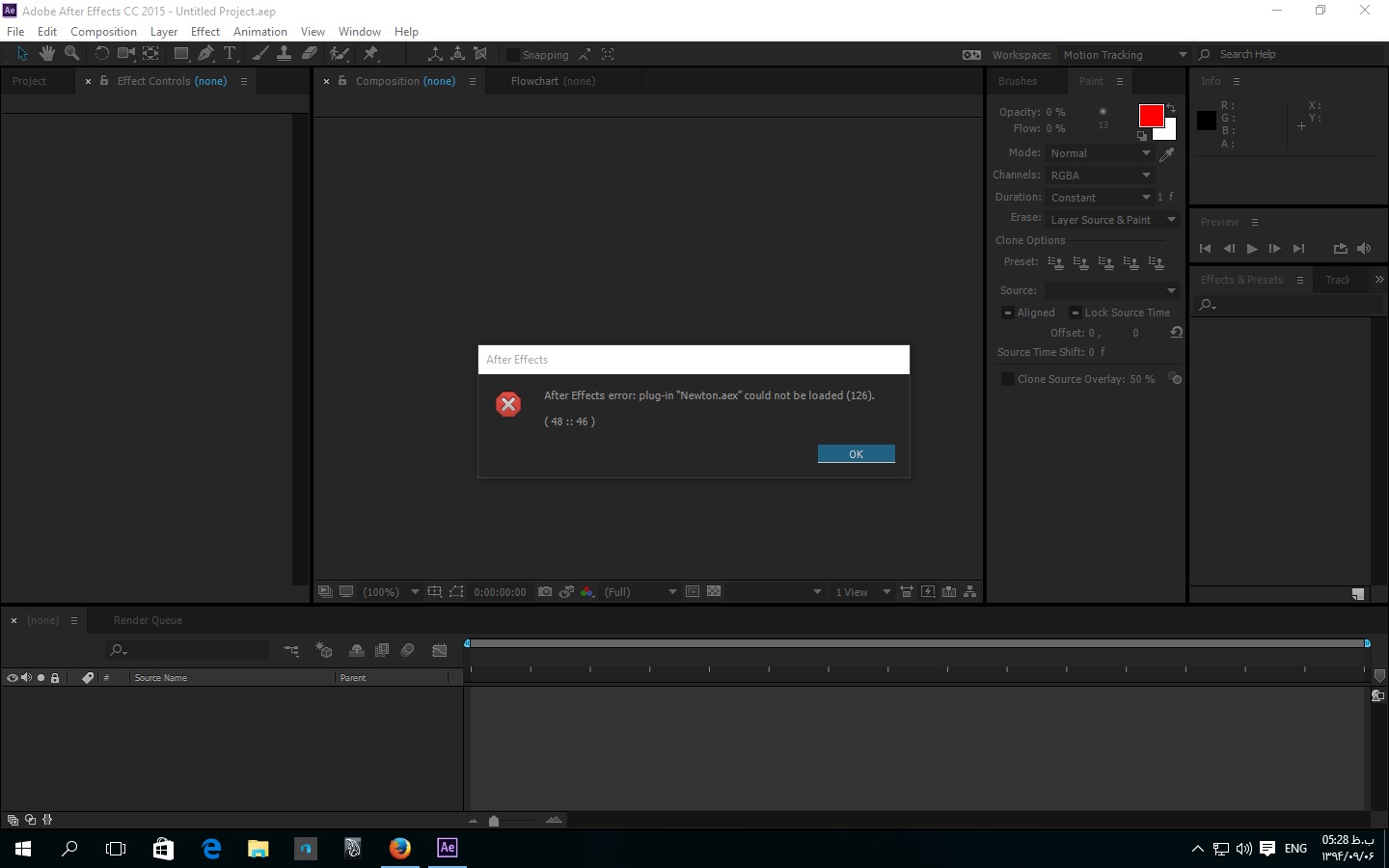1389x868 pixels.
Task: Select the Rotation tool
Action: pyautogui.click(x=101, y=54)
